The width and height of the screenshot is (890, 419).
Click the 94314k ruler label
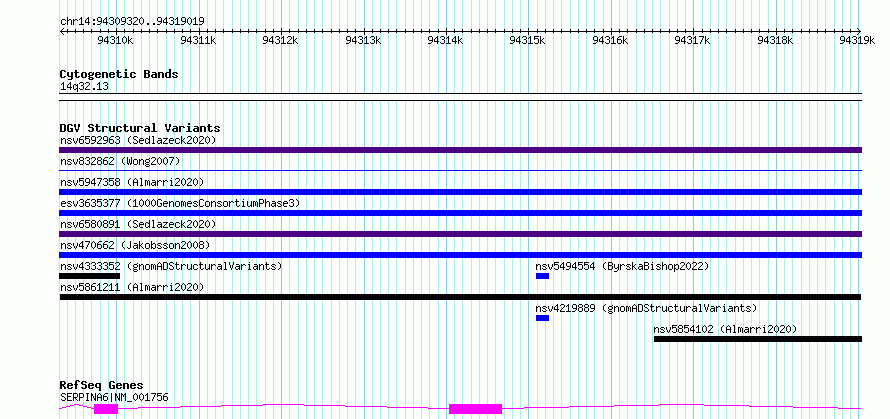tap(445, 40)
